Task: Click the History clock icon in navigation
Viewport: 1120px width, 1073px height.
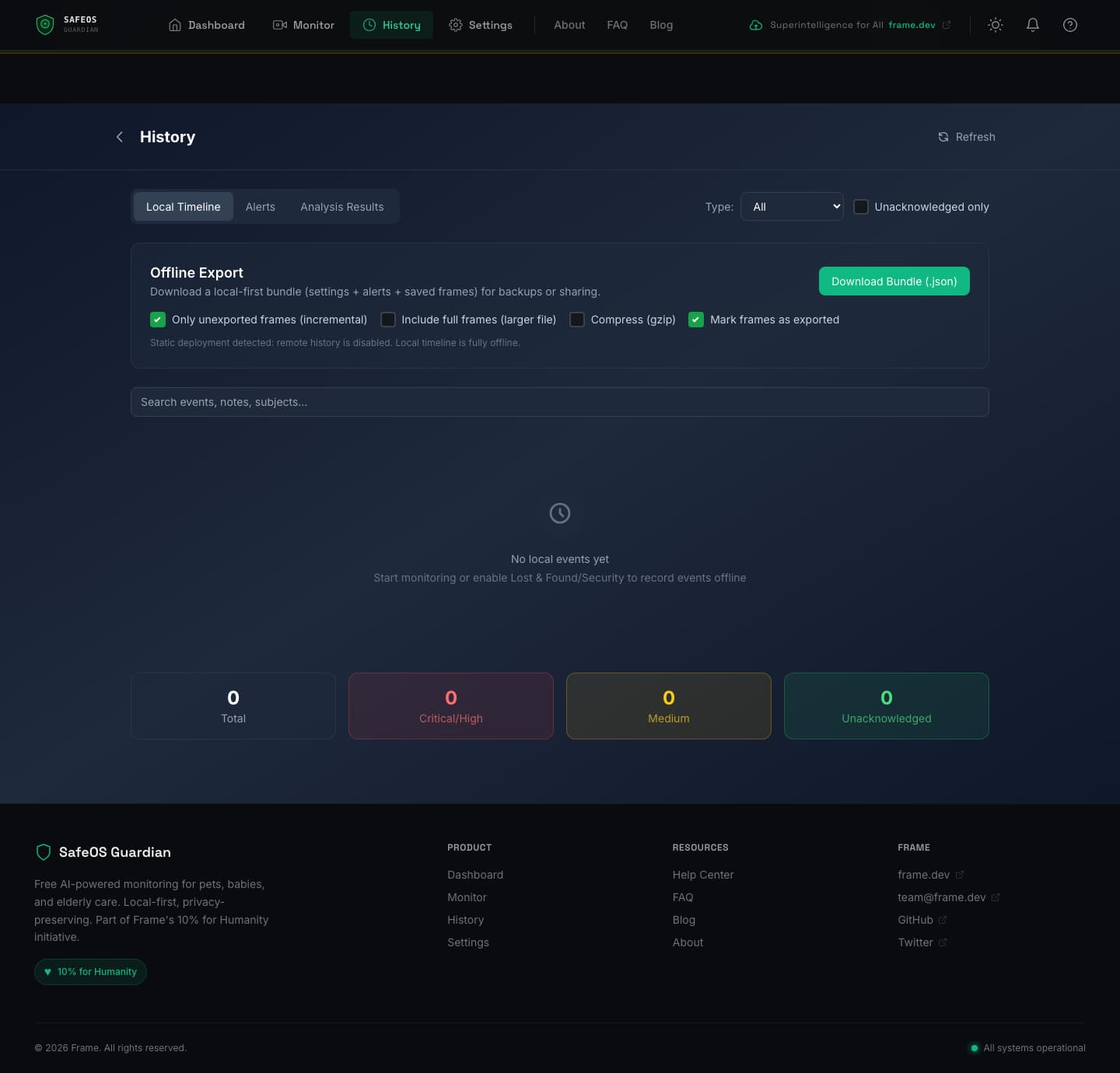Action: pyautogui.click(x=369, y=25)
